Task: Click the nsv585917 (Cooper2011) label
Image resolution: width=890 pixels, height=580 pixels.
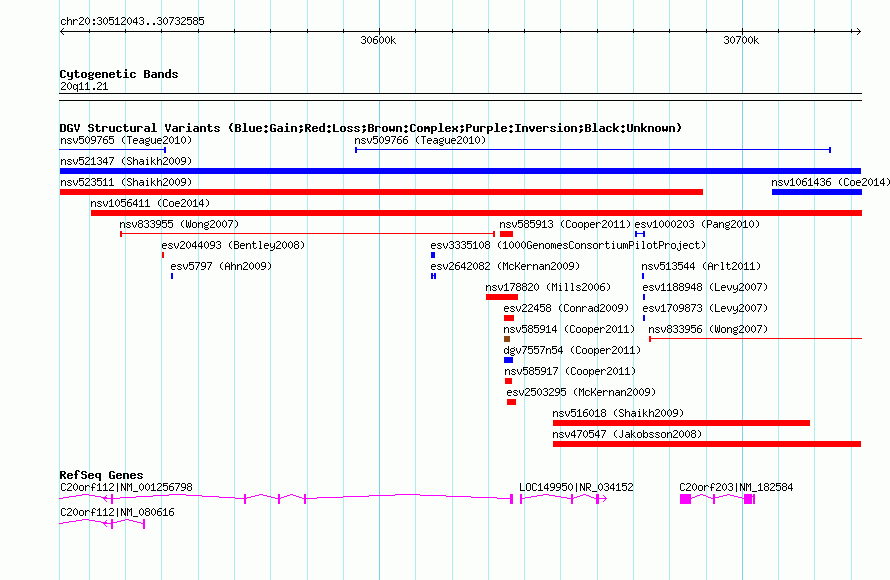Action: coord(570,371)
